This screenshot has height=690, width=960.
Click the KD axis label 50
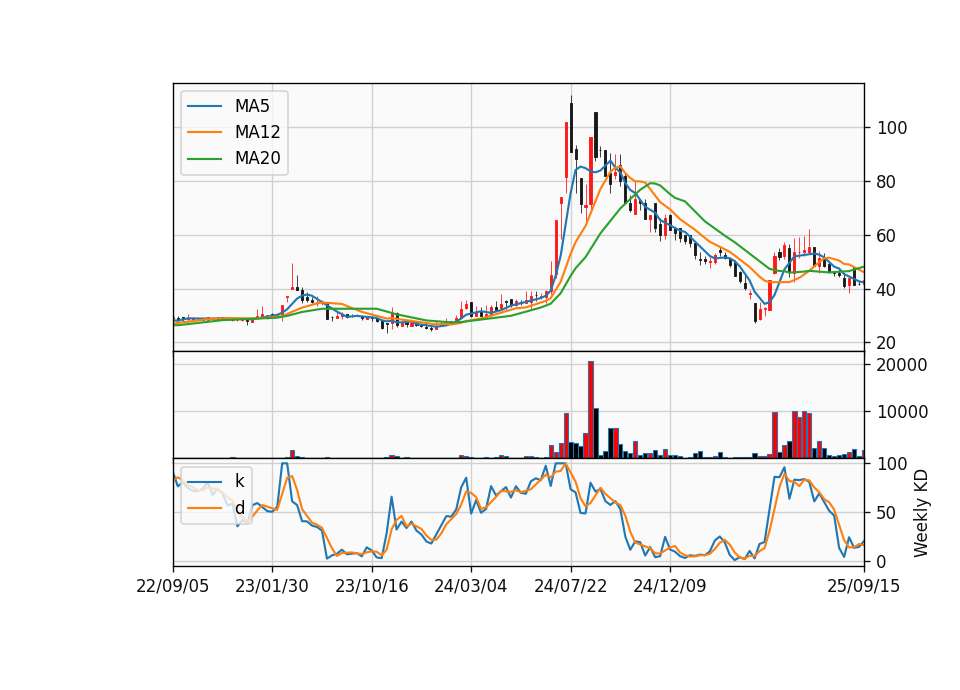(x=887, y=512)
